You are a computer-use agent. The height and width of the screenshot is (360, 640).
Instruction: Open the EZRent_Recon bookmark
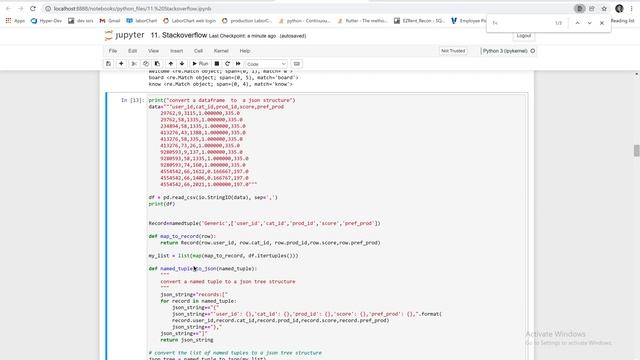point(419,21)
